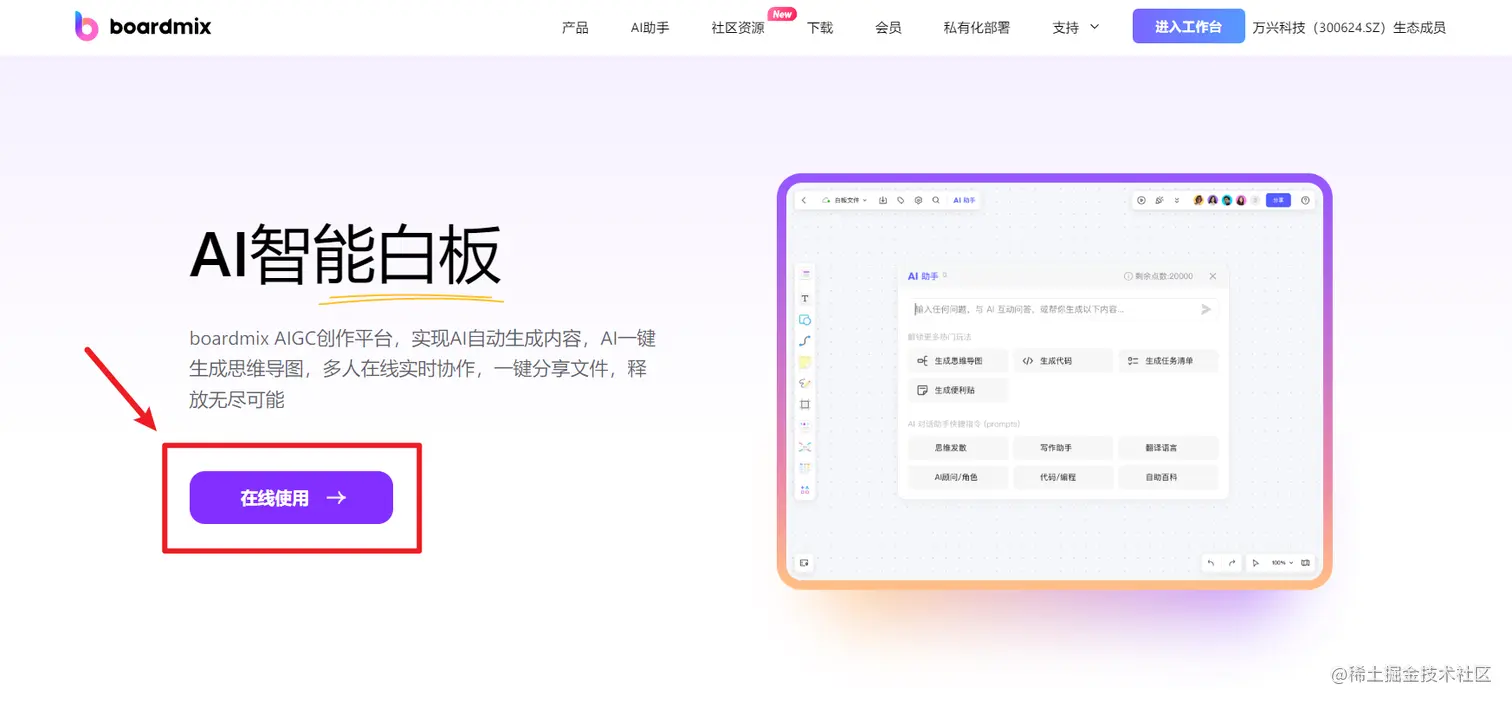The width and height of the screenshot is (1512, 705).
Task: Click 万兴科技（300624.SZ）生态成员 text
Action: coord(1349,27)
